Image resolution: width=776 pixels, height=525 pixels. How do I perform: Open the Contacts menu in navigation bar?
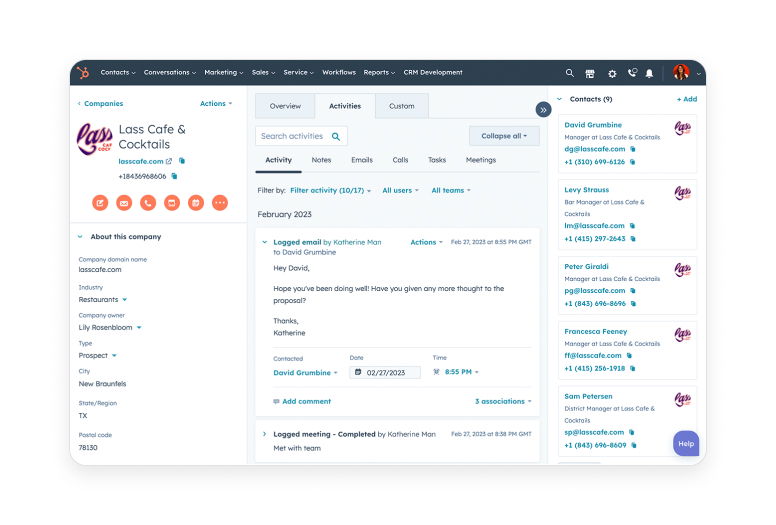point(118,72)
